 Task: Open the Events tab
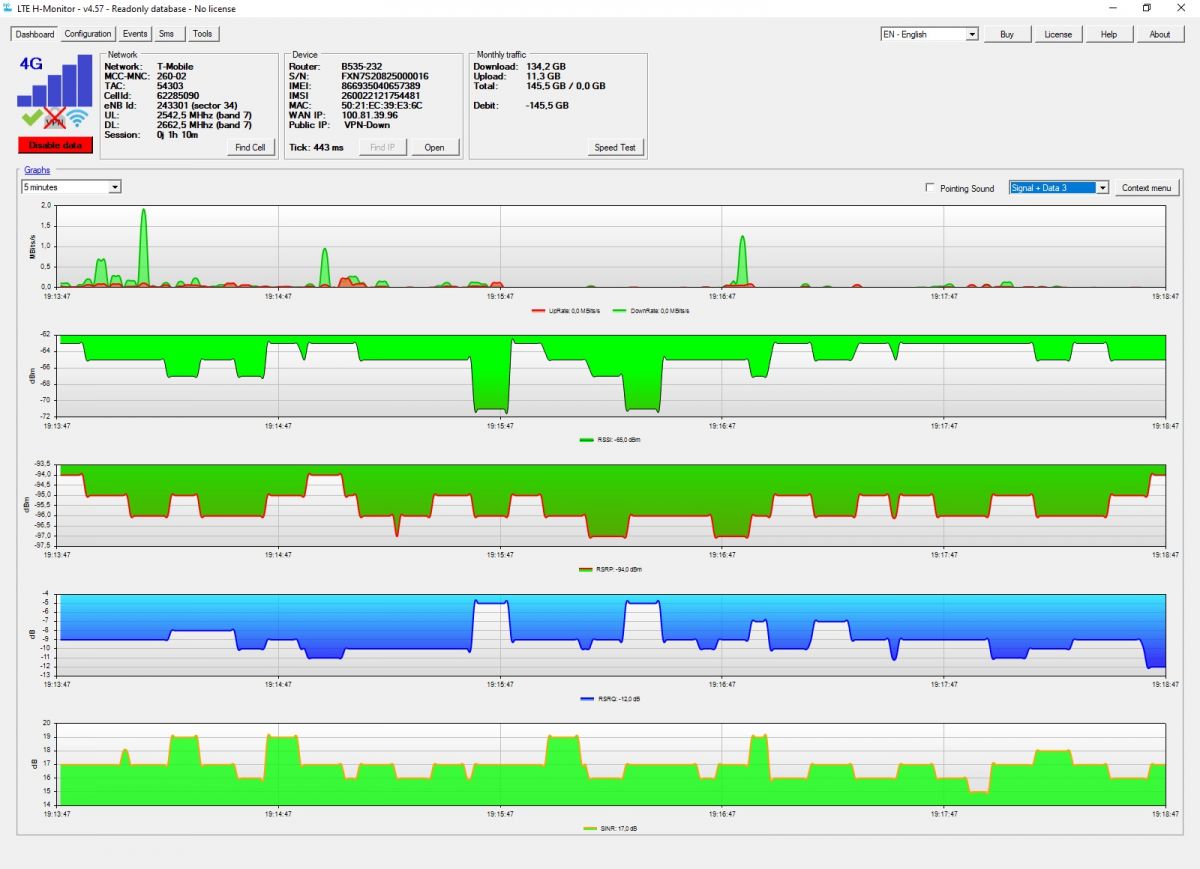pos(135,34)
